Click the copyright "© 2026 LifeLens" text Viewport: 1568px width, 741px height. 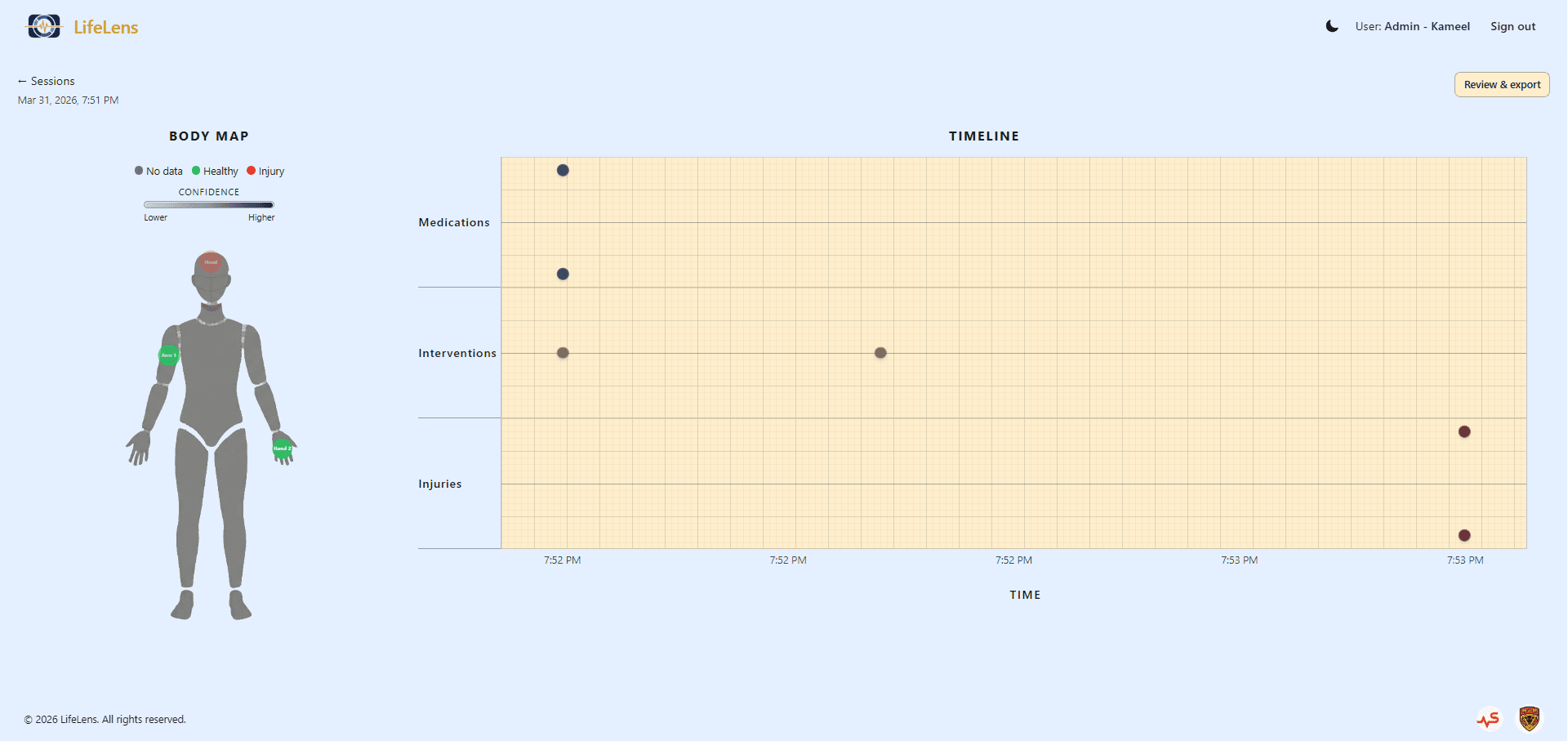[105, 720]
